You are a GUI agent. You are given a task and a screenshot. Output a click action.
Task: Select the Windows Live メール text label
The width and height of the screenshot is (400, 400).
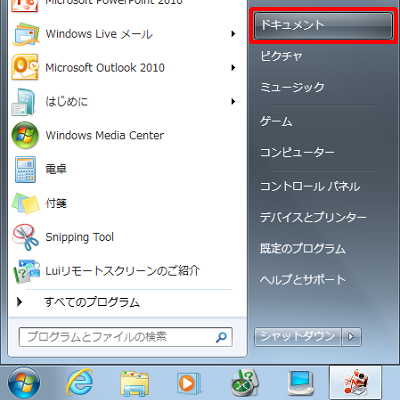[x=99, y=34]
